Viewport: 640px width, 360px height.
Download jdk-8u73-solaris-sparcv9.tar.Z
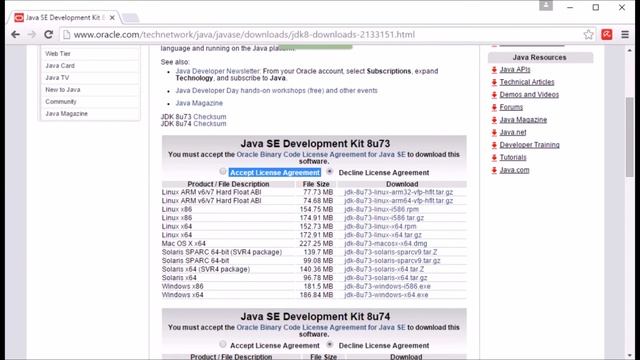point(391,252)
